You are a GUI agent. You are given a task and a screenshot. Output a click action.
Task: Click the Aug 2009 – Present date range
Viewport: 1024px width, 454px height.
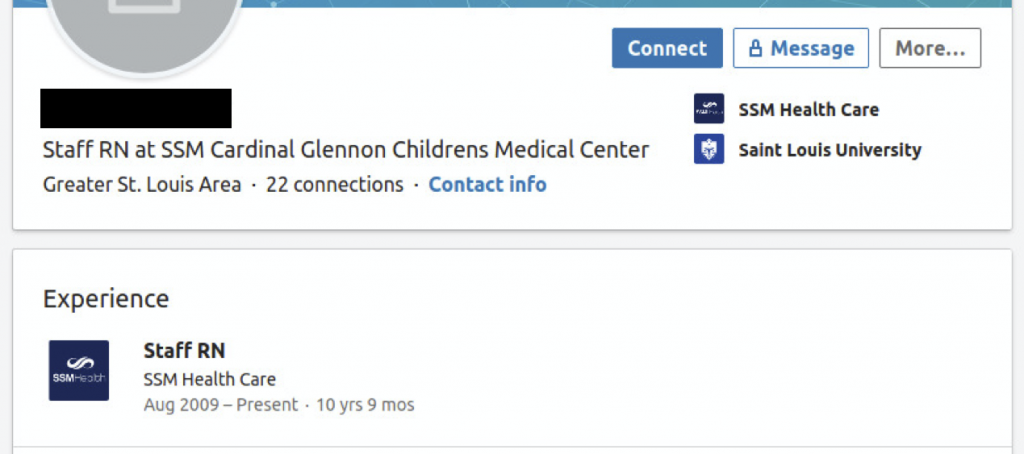pyautogui.click(x=221, y=405)
